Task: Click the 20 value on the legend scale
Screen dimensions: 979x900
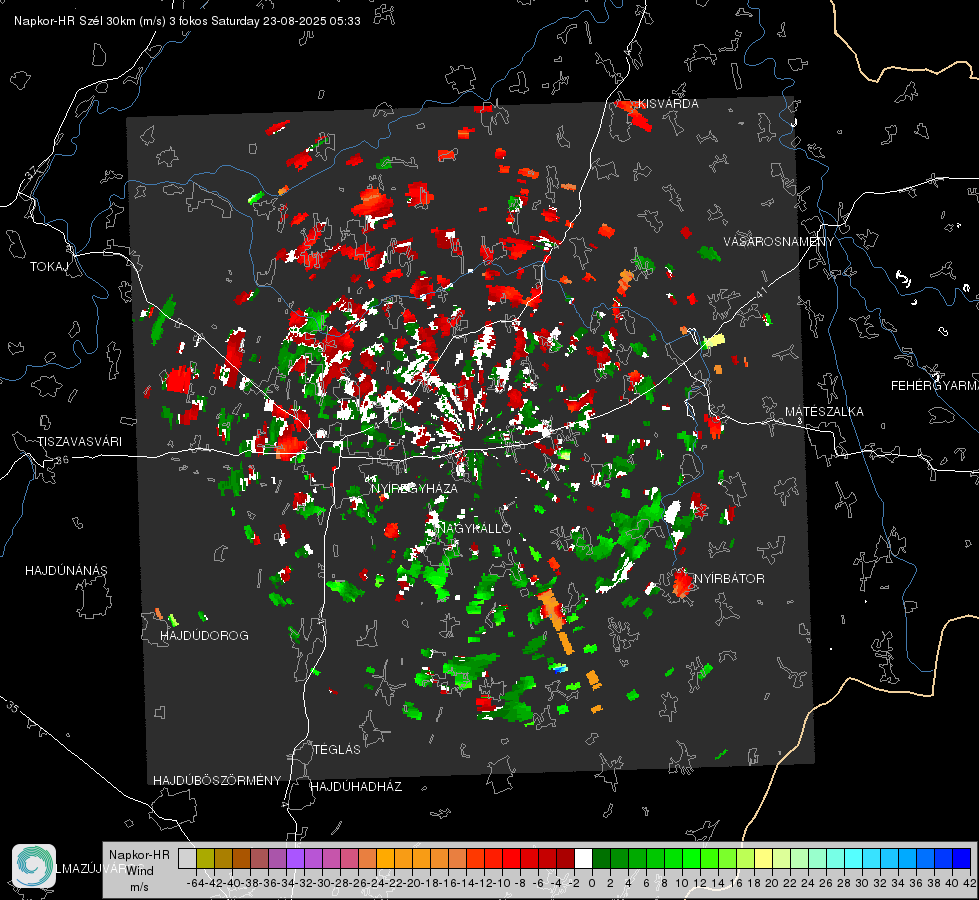Action: point(772,883)
